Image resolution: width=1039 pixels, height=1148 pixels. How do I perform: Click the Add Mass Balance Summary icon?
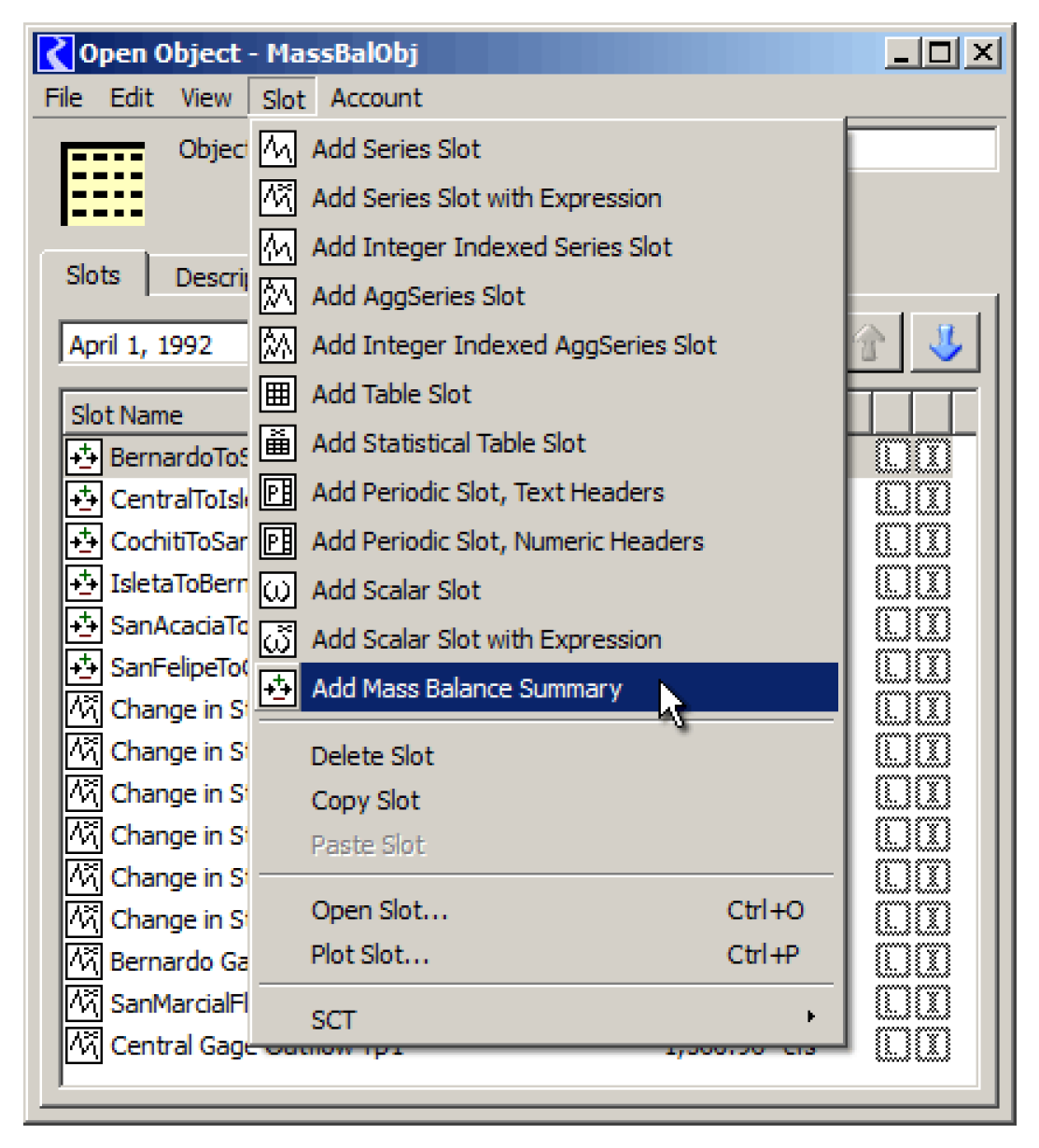tap(277, 689)
